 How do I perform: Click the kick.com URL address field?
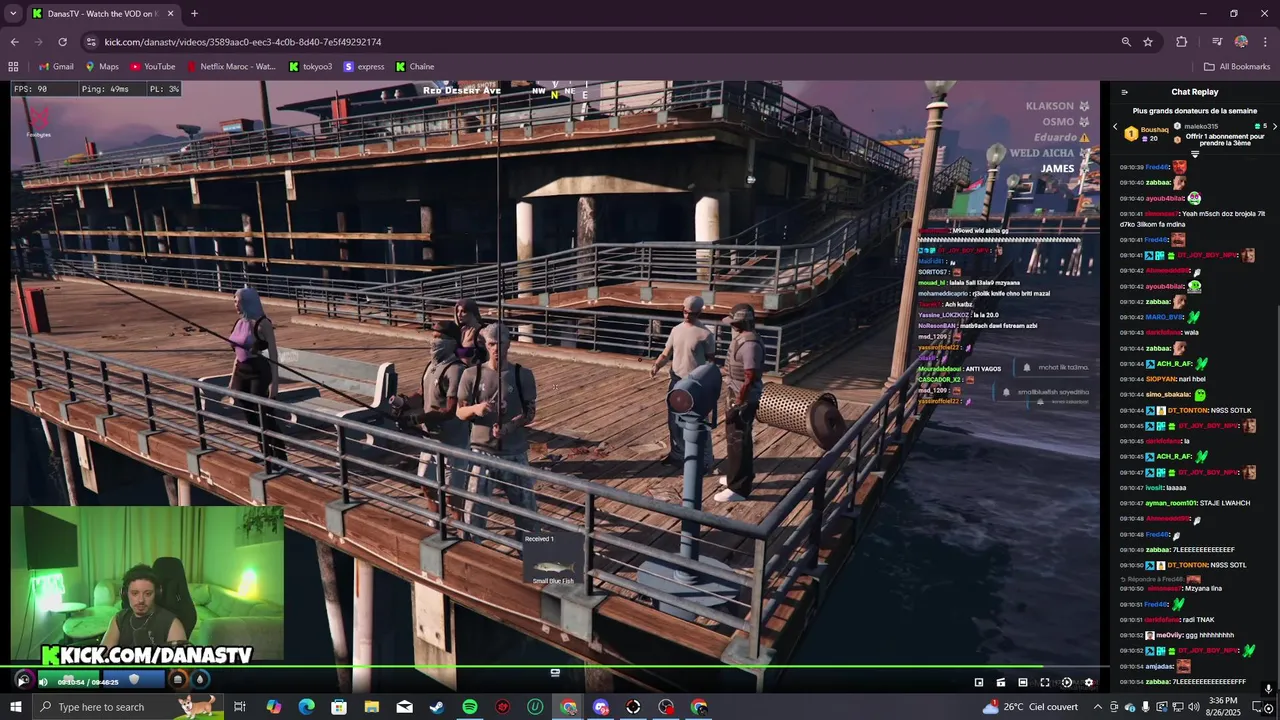pyautogui.click(x=243, y=42)
